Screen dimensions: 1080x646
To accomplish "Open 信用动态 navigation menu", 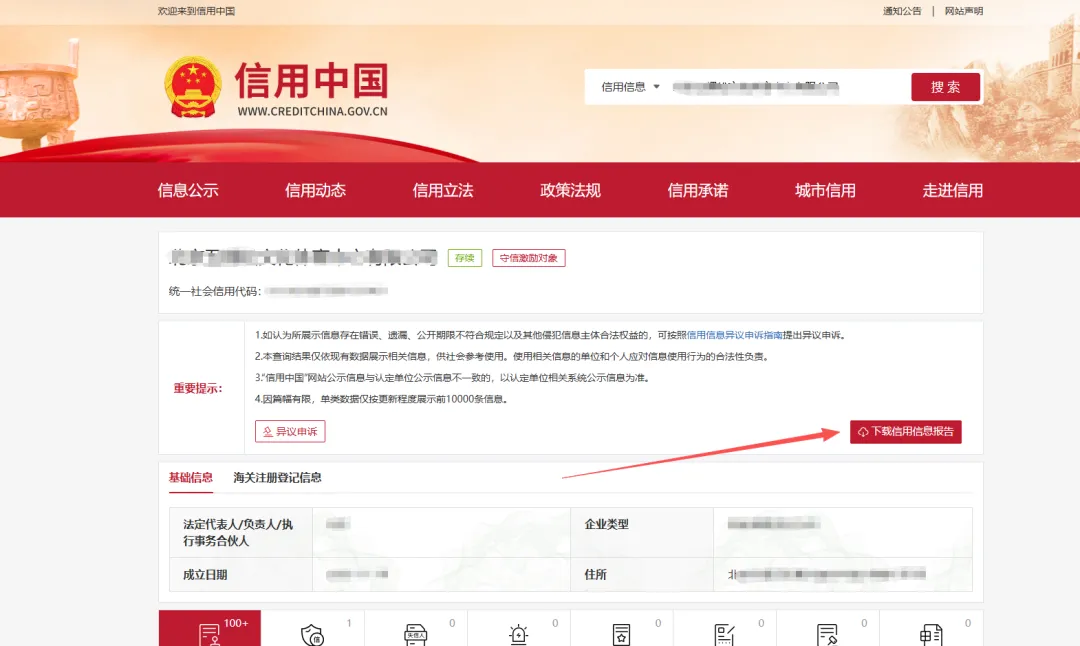I will pos(315,191).
